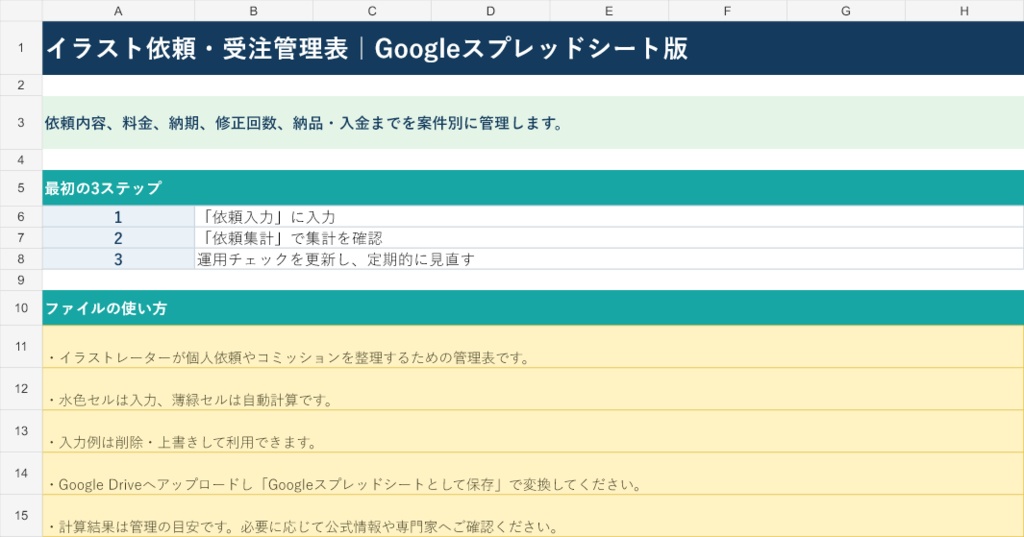Select row 12 header
Image resolution: width=1024 pixels, height=537 pixels.
click(x=21, y=389)
